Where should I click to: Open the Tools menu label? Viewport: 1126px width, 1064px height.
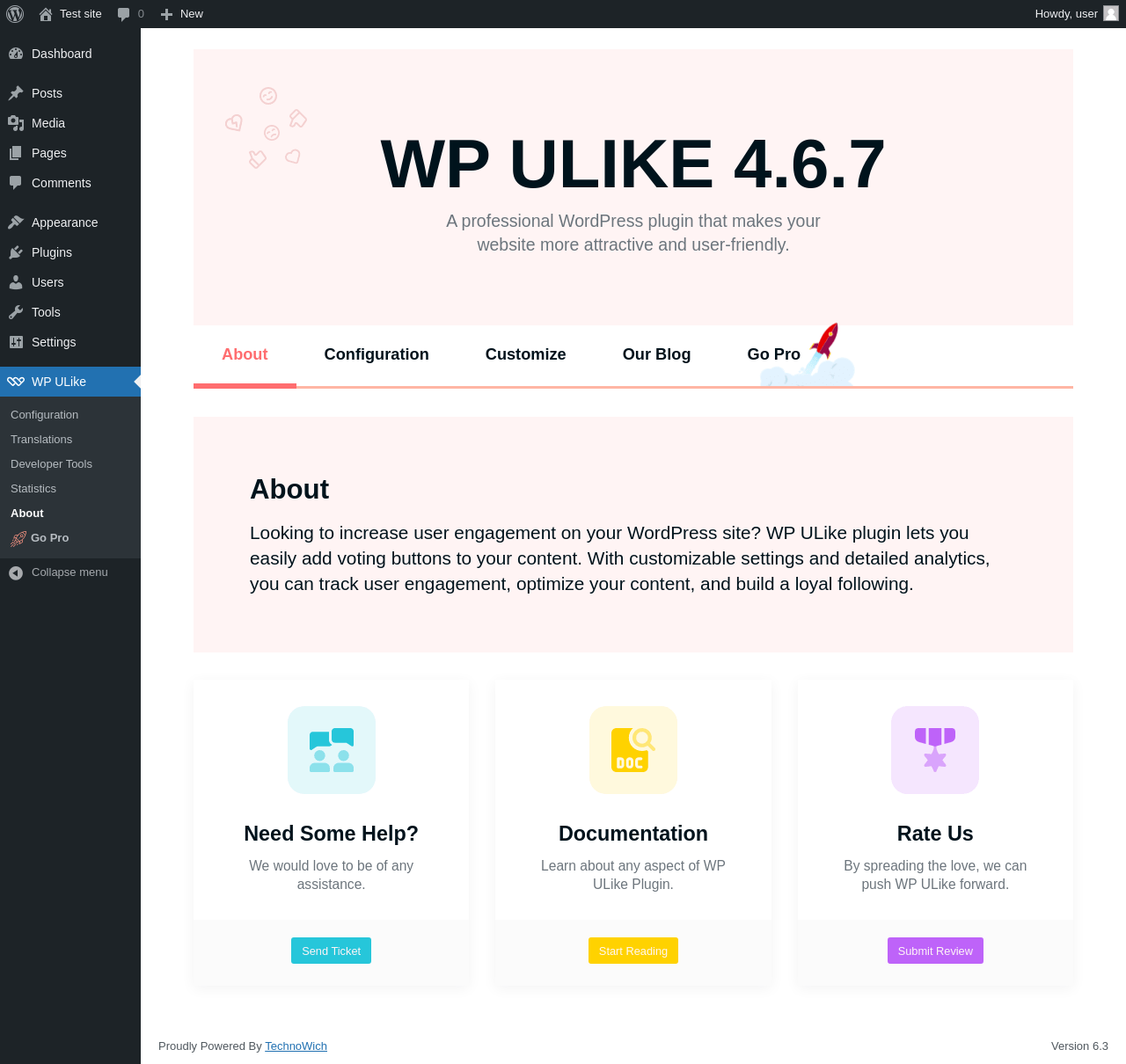click(46, 312)
